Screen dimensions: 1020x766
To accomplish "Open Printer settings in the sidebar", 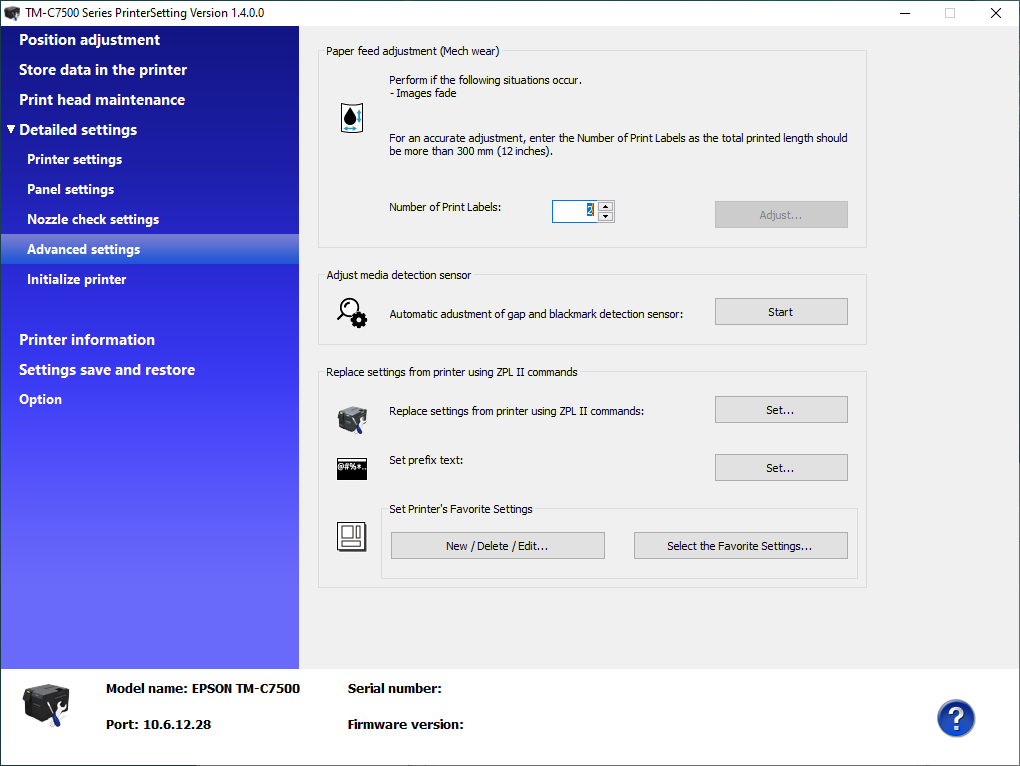I will pos(75,160).
